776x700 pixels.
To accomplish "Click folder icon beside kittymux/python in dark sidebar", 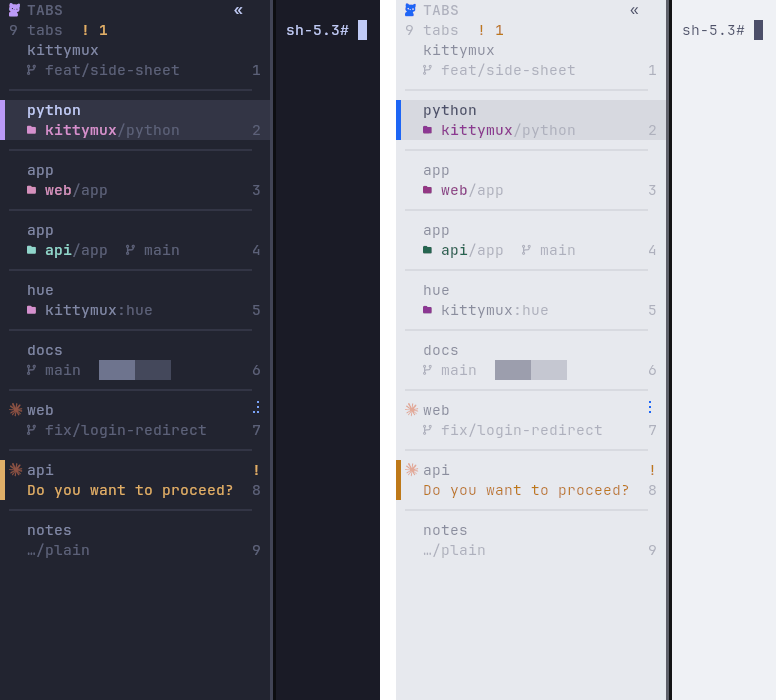I will coord(31,130).
